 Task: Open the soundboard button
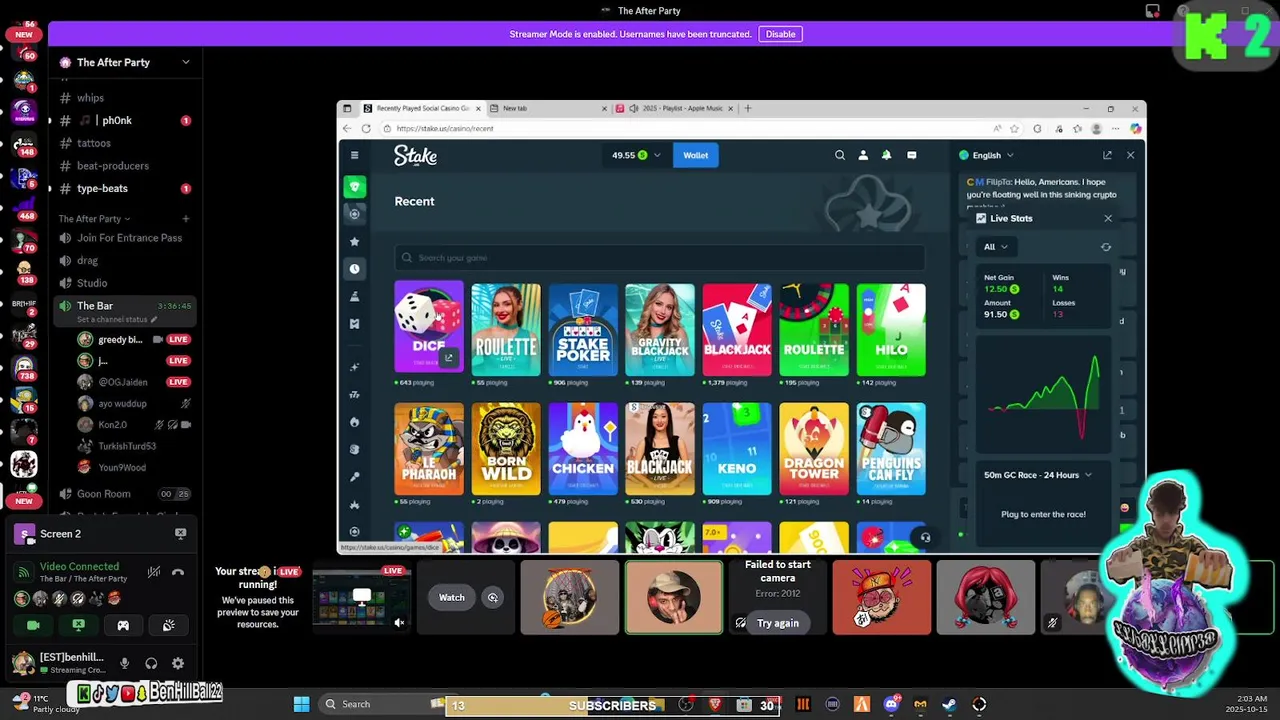(168, 625)
